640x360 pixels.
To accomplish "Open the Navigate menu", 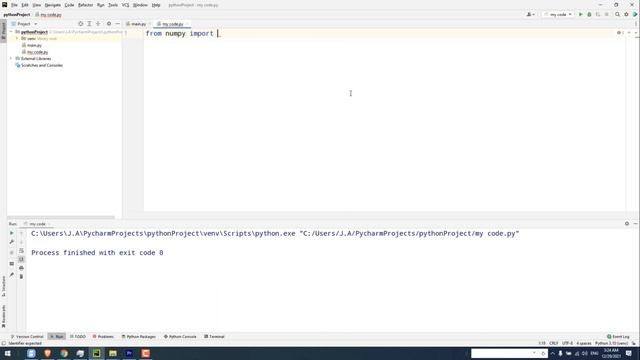I will click(x=53, y=5).
